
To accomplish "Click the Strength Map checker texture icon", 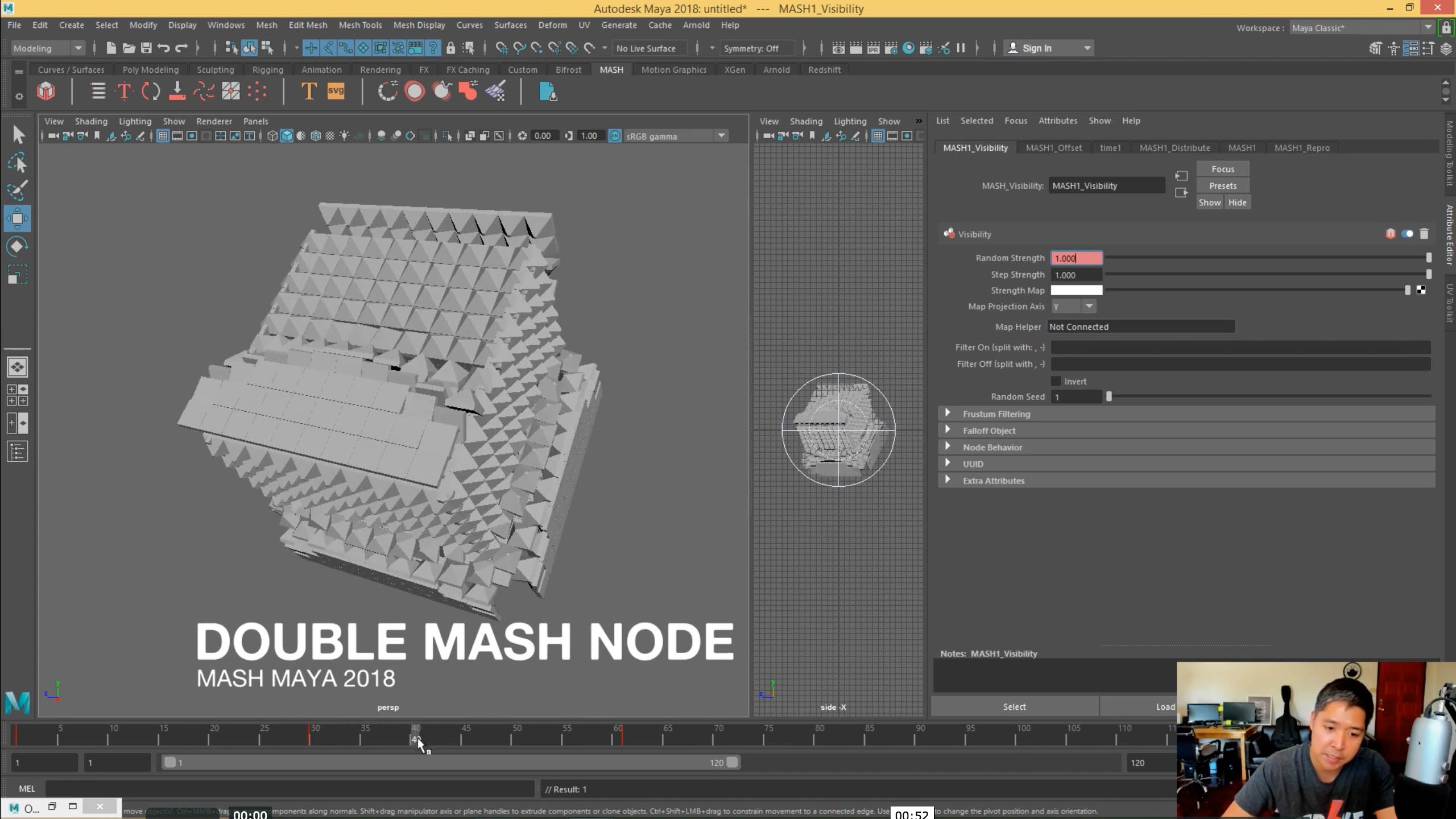I will [1421, 290].
